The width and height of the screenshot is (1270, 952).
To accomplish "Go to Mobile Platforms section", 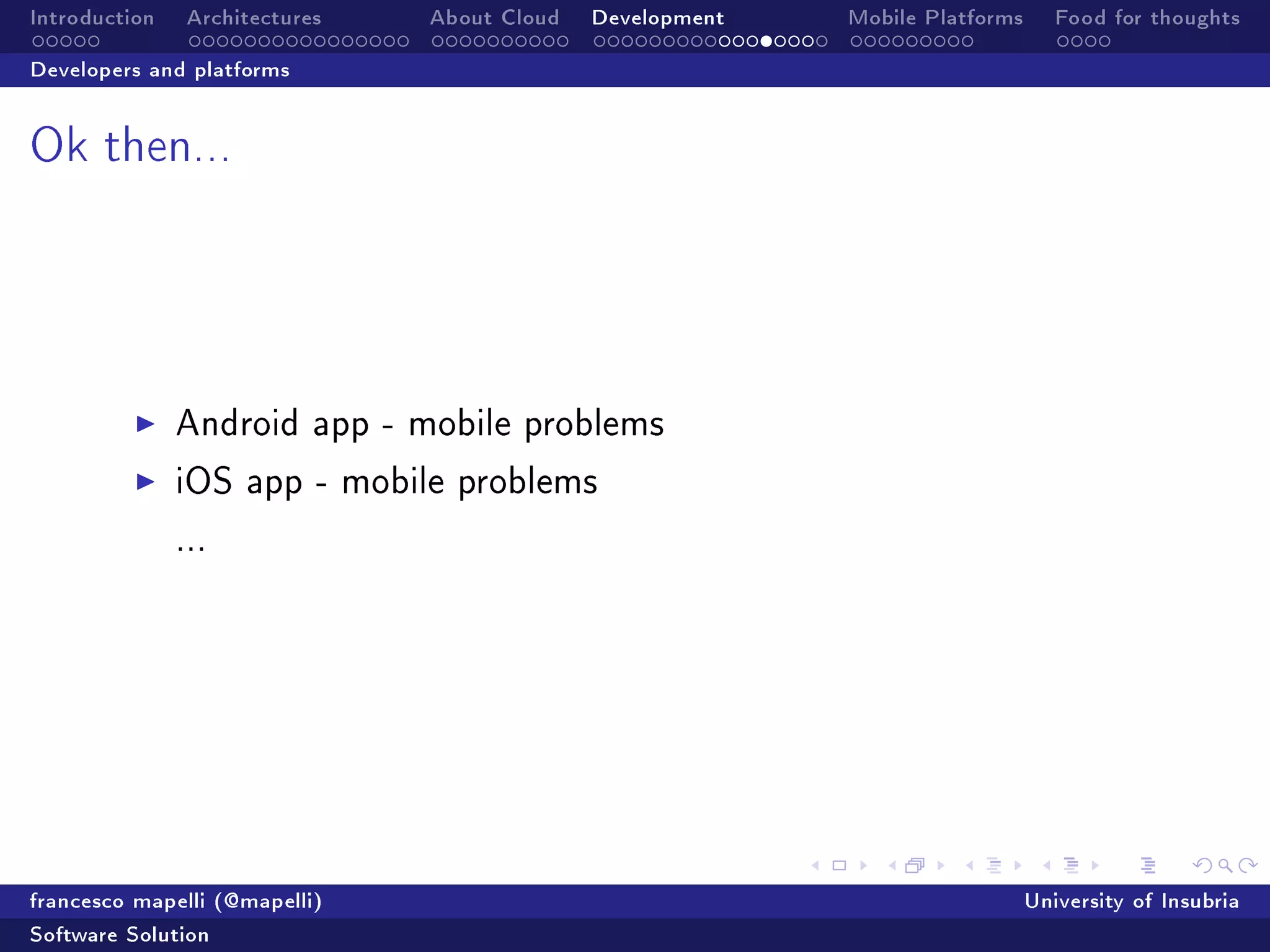I will [936, 17].
